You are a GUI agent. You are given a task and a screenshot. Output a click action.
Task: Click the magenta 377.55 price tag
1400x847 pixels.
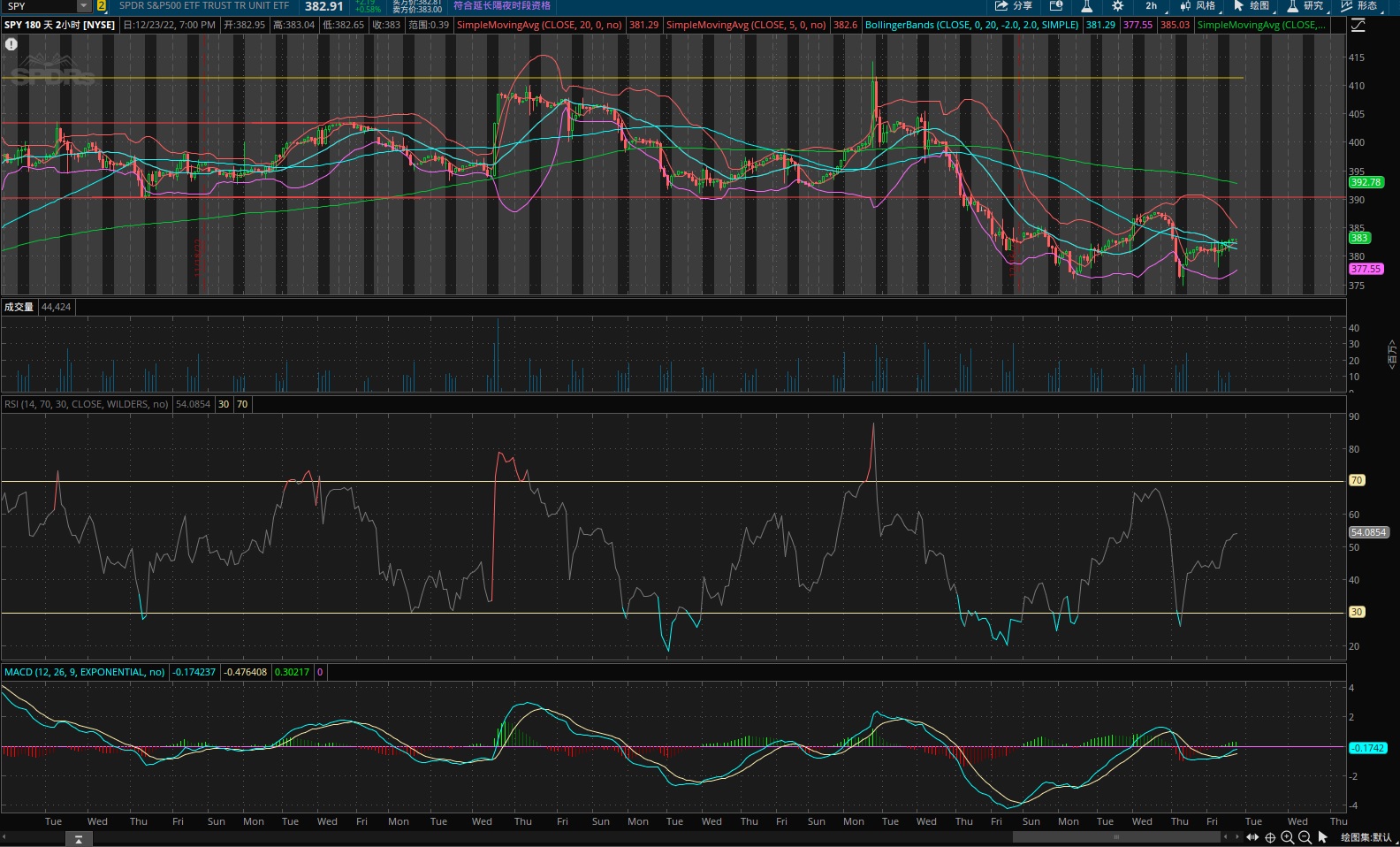pos(1366,269)
